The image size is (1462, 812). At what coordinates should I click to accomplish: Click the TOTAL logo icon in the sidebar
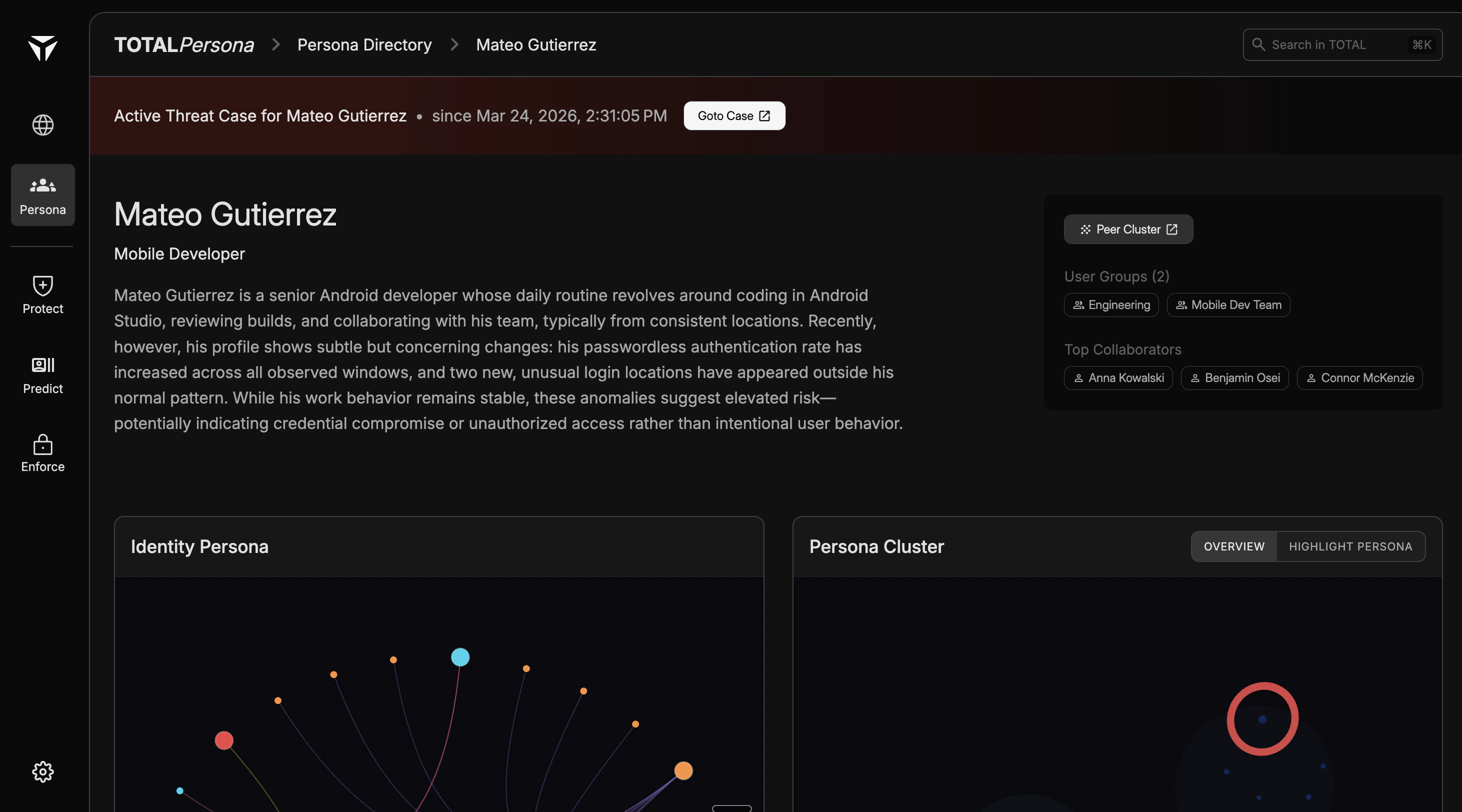point(42,48)
